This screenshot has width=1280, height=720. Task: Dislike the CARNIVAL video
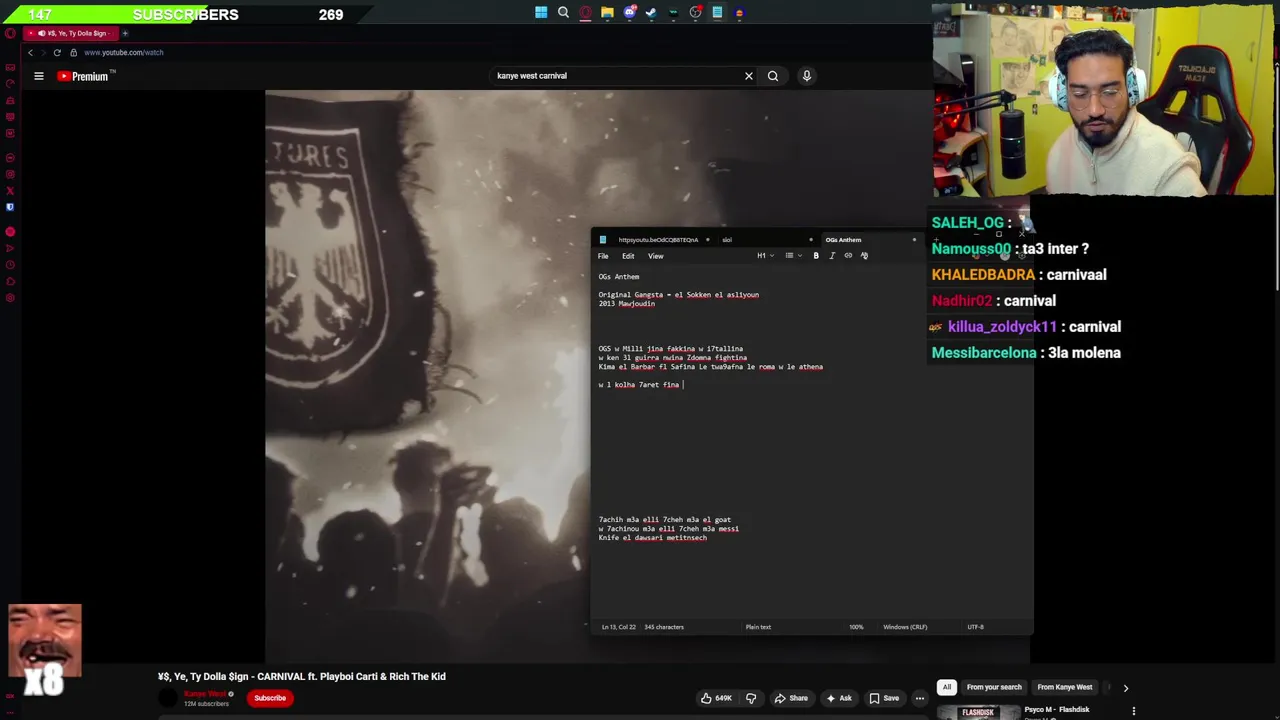click(751, 698)
